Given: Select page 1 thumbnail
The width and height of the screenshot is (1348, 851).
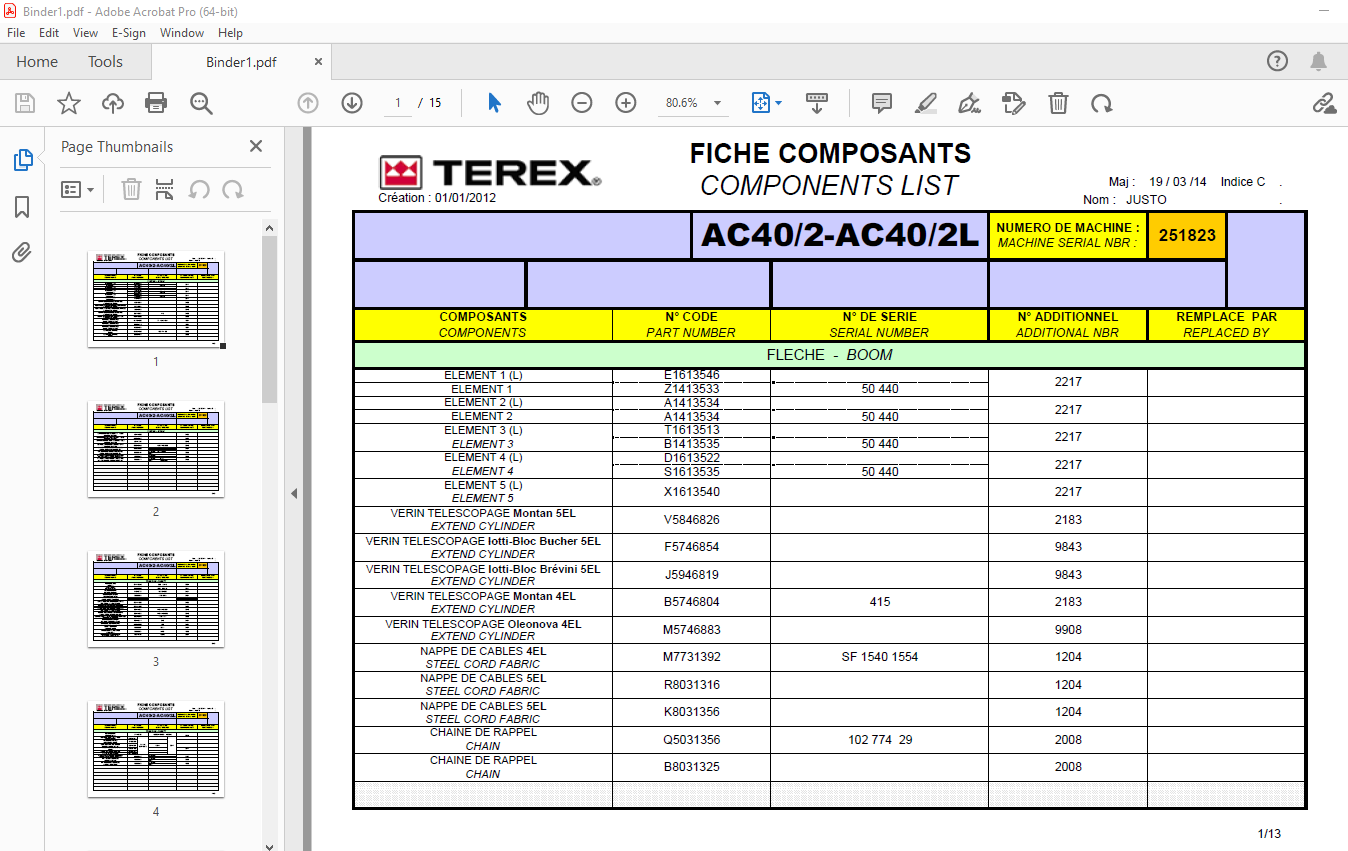Looking at the screenshot, I should [156, 298].
